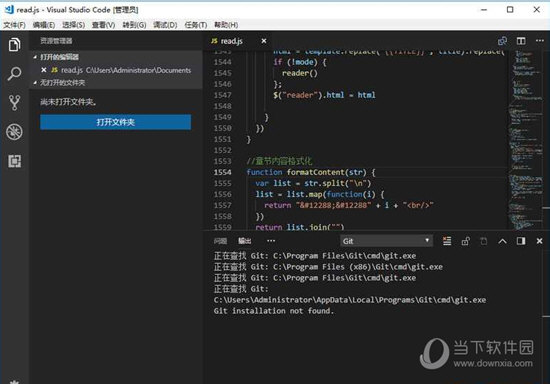Open more panel tabs ellipsis
Viewport: 550px width, 384px height.
click(271, 241)
